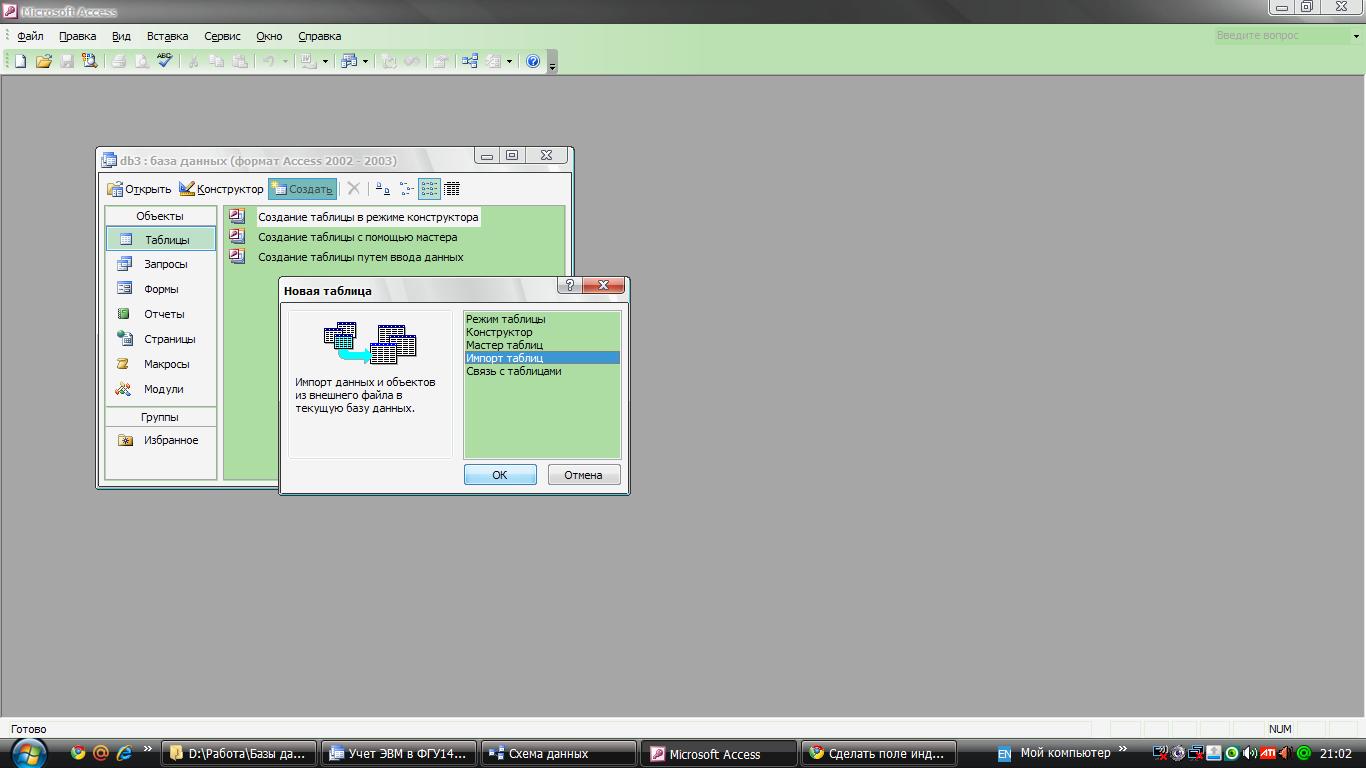Click the Paste clipboard icon
Image resolution: width=1366 pixels, height=768 pixels.
239,61
